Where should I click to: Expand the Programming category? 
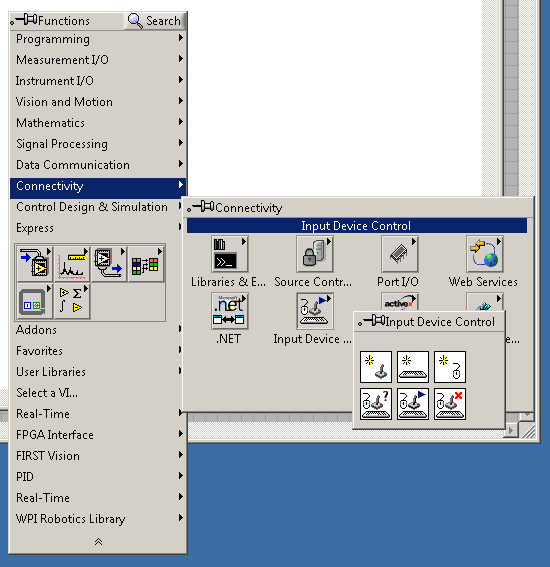click(98, 39)
